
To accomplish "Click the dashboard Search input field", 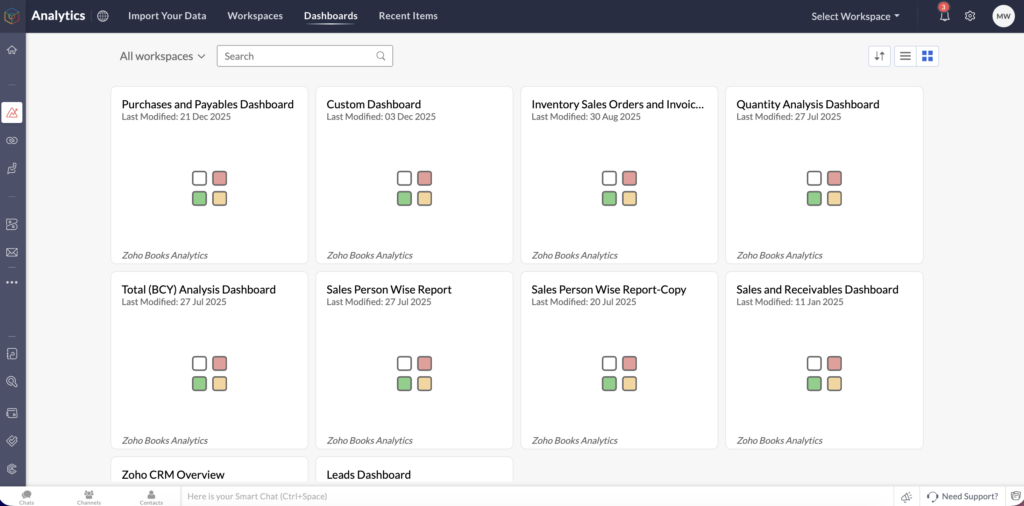I will coord(298,56).
